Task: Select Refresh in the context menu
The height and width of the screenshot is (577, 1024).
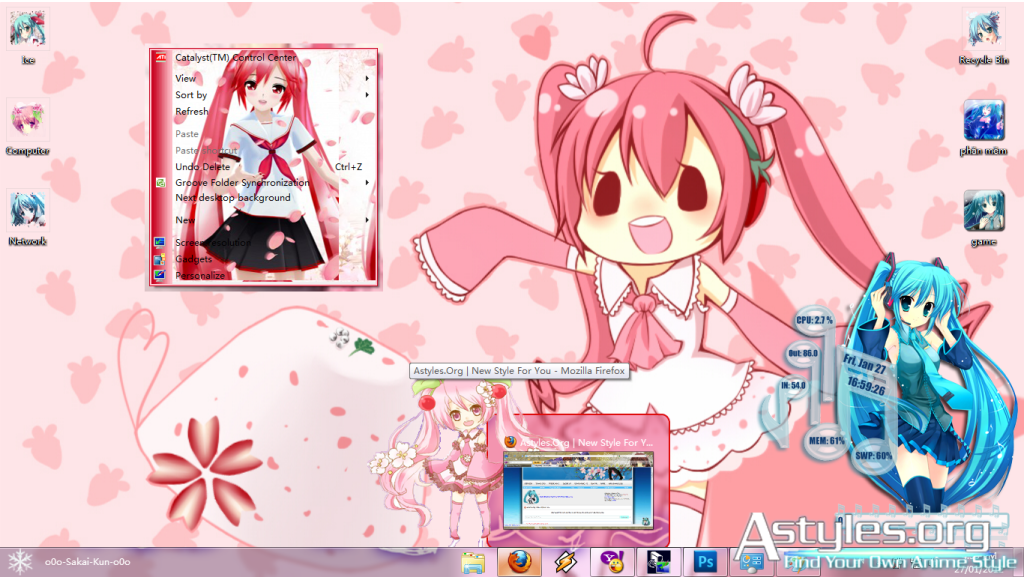Action: [191, 112]
